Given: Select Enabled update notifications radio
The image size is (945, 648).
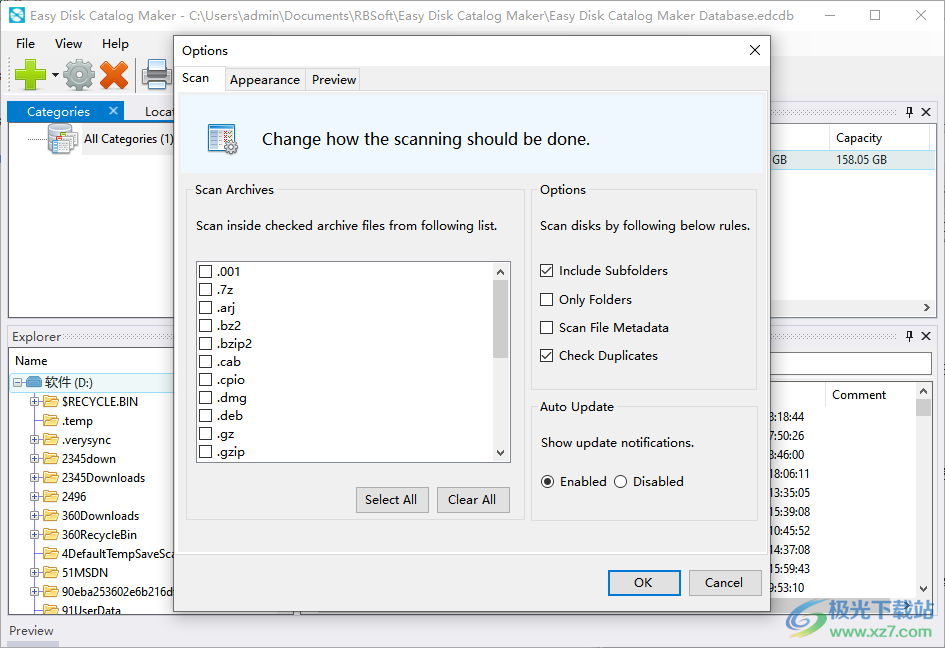Looking at the screenshot, I should click(547, 482).
